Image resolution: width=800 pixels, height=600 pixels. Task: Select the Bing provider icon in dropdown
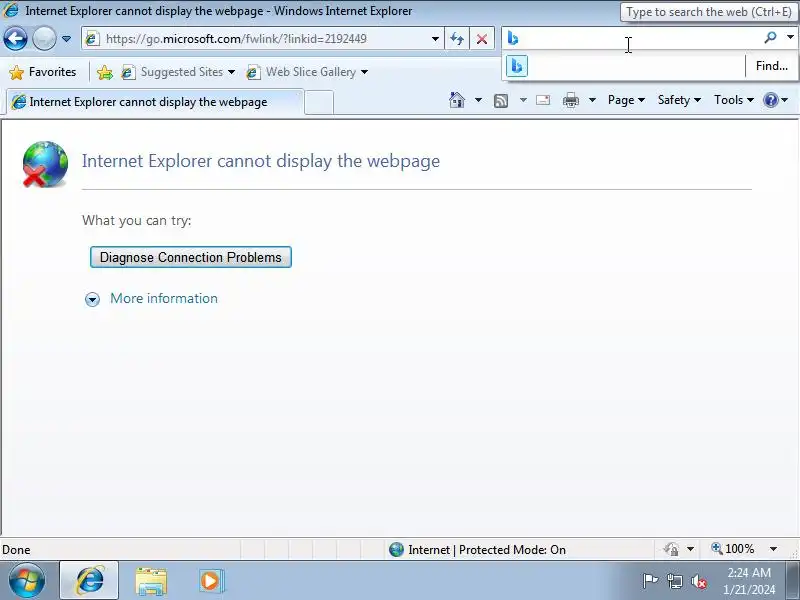point(516,66)
